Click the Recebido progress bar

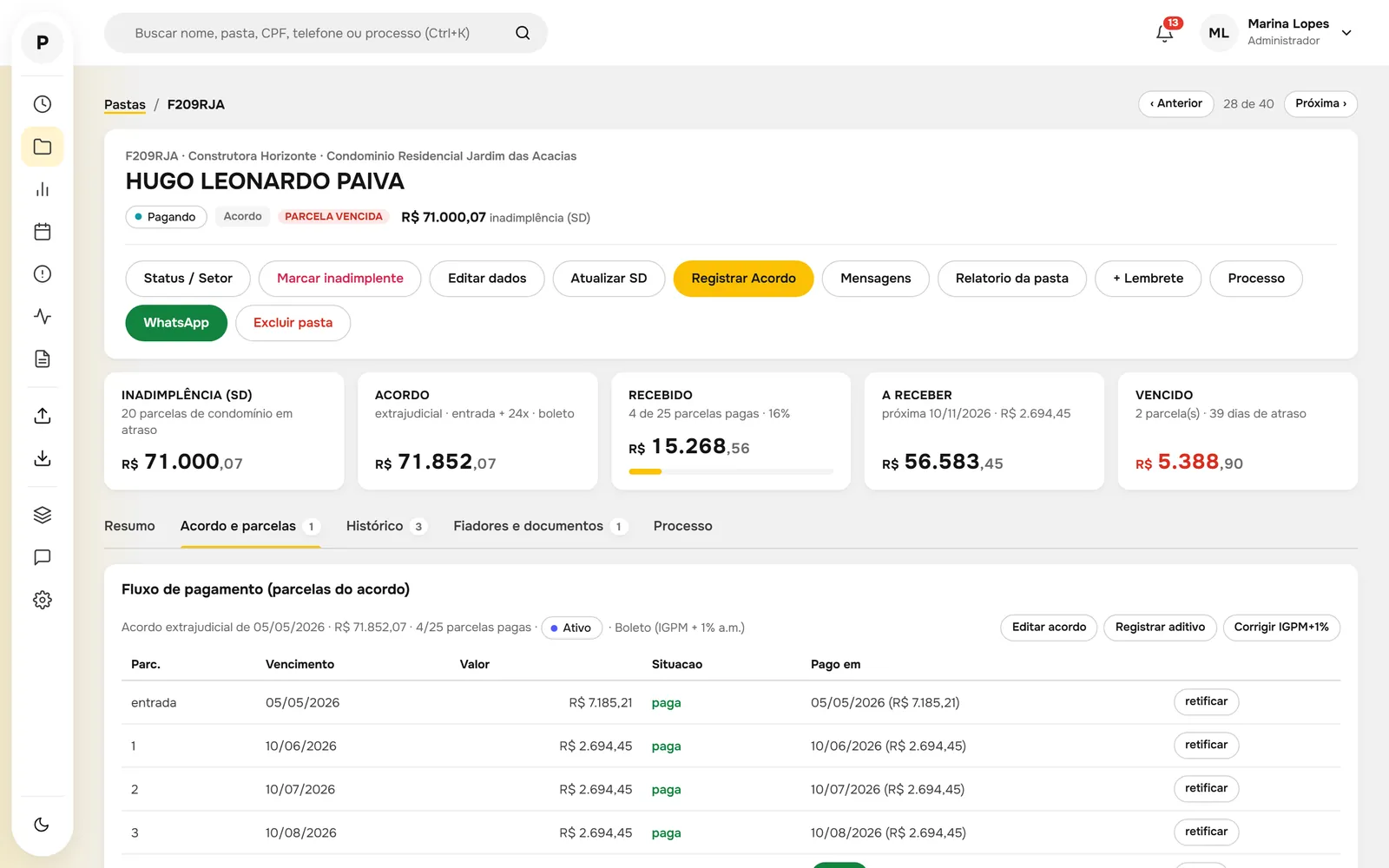coord(731,471)
